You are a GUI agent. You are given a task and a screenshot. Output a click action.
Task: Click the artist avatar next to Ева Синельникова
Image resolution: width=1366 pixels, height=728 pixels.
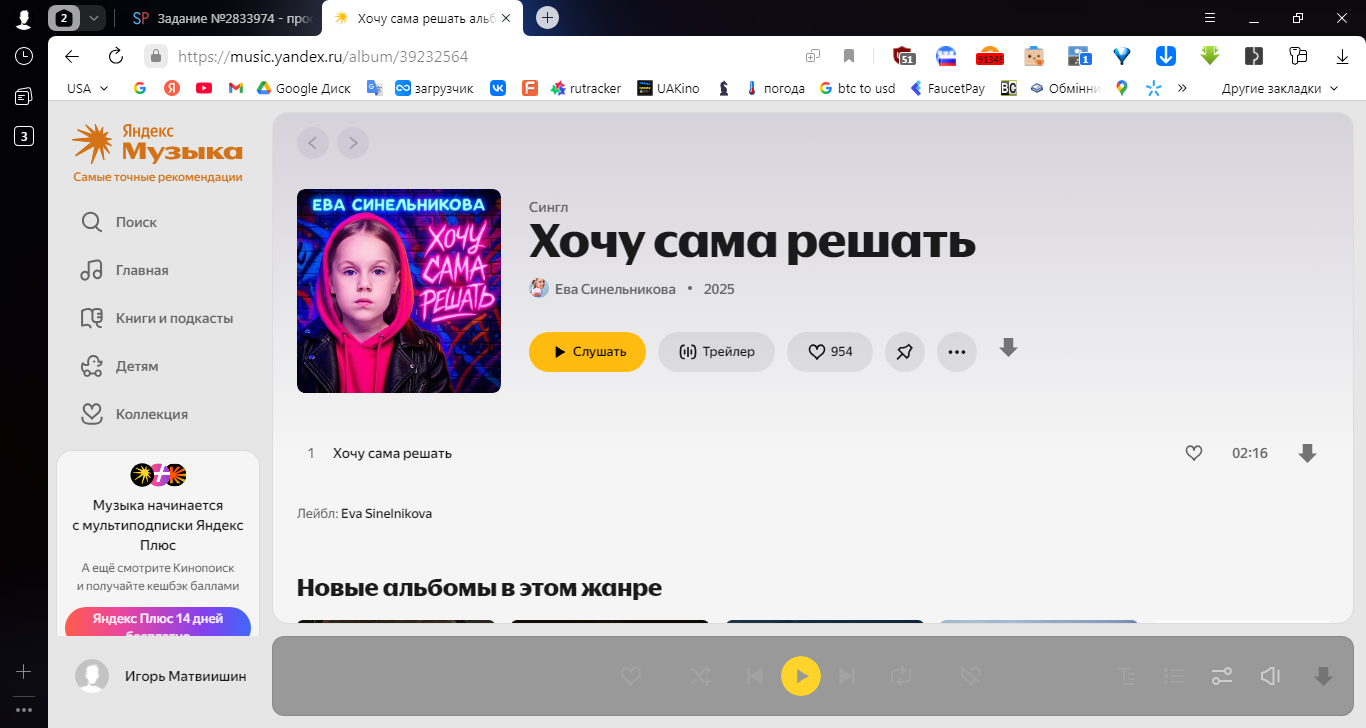pyautogui.click(x=539, y=289)
